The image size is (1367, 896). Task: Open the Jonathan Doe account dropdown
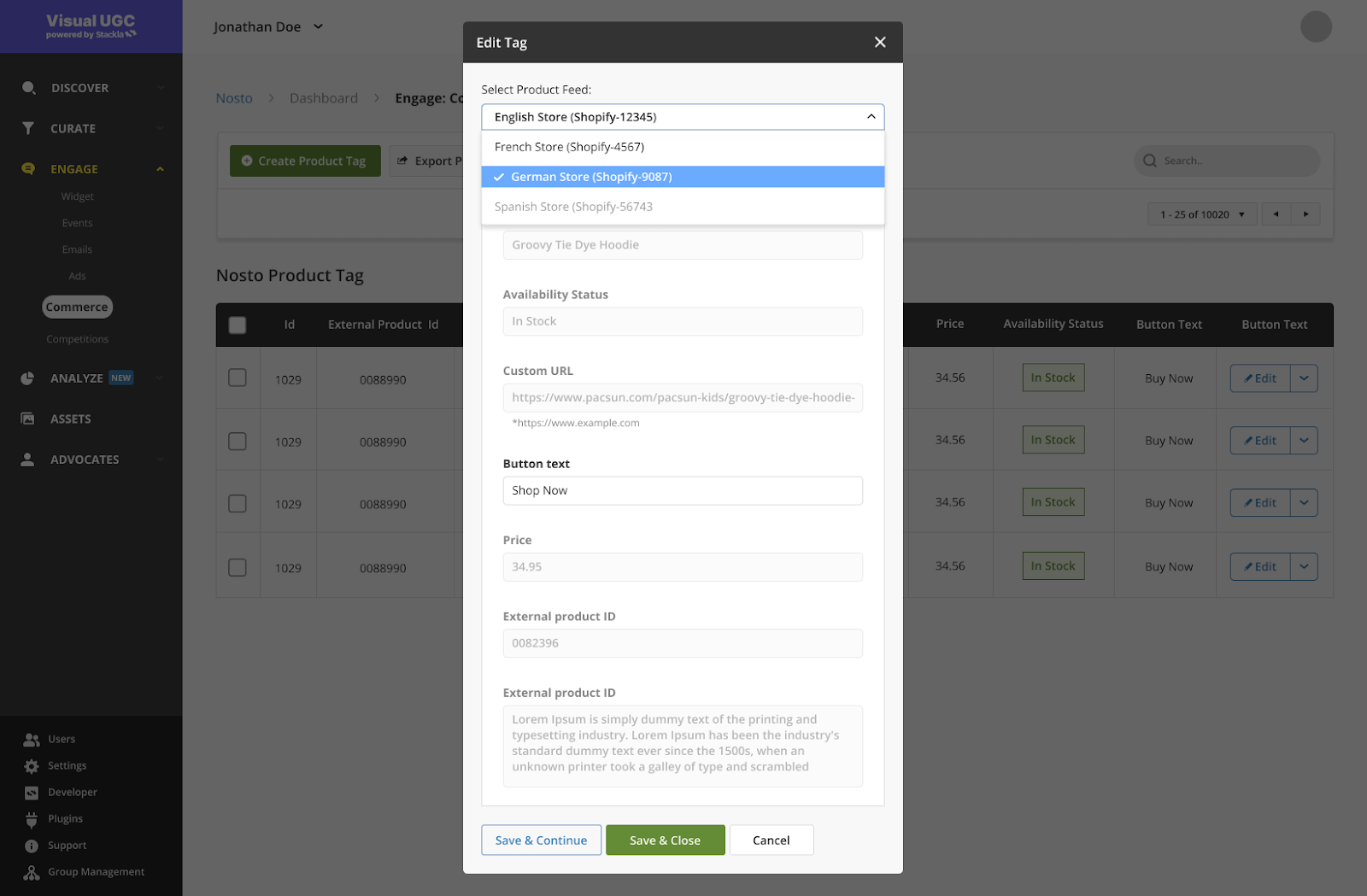(x=268, y=26)
